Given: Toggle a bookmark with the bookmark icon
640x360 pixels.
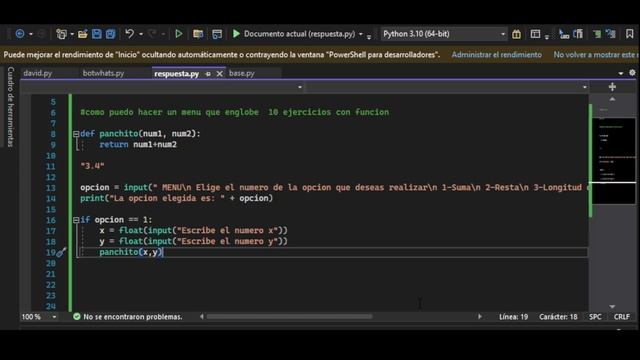Looking at the screenshot, I should (629, 34).
